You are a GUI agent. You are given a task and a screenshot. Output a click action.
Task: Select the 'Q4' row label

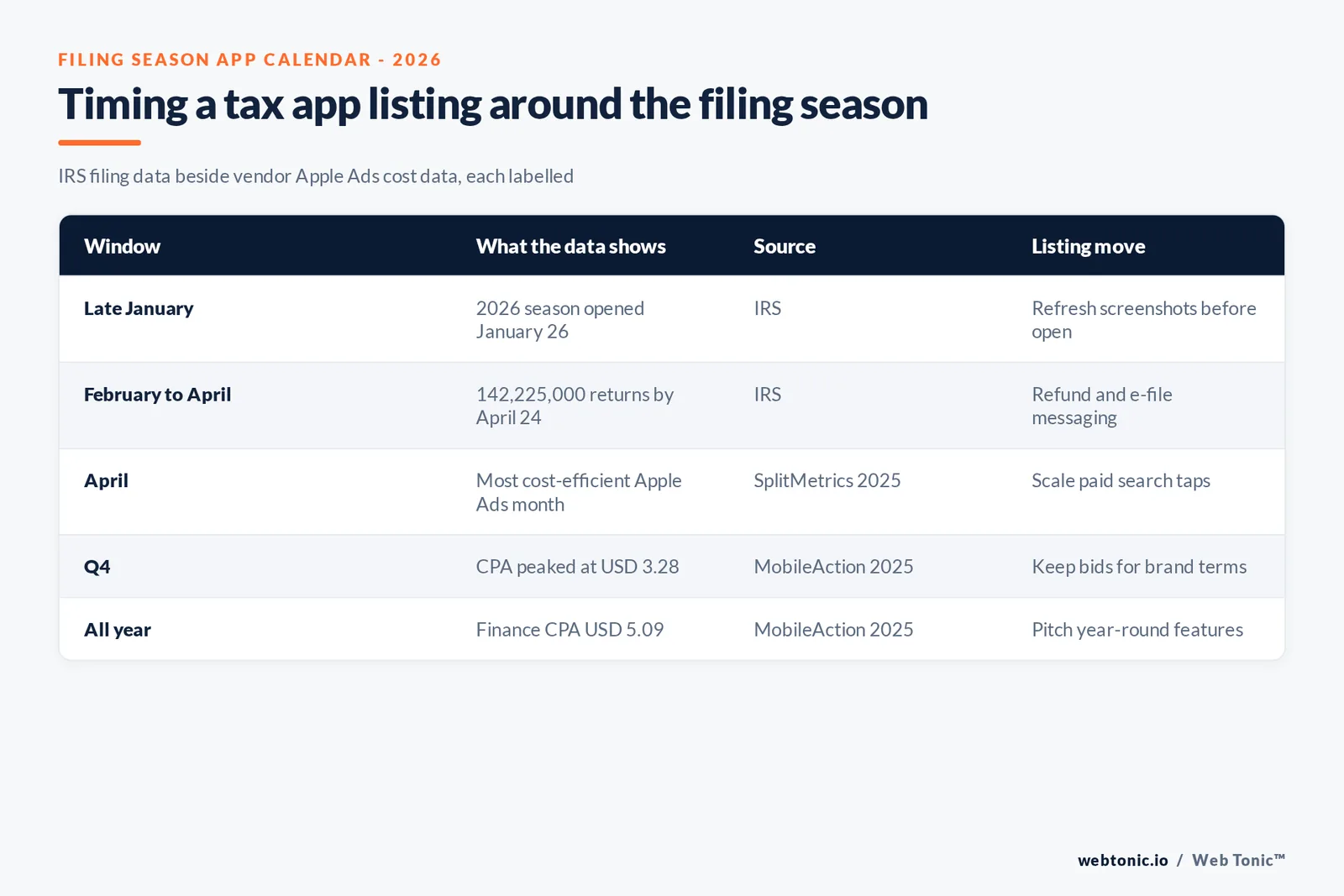(x=97, y=567)
